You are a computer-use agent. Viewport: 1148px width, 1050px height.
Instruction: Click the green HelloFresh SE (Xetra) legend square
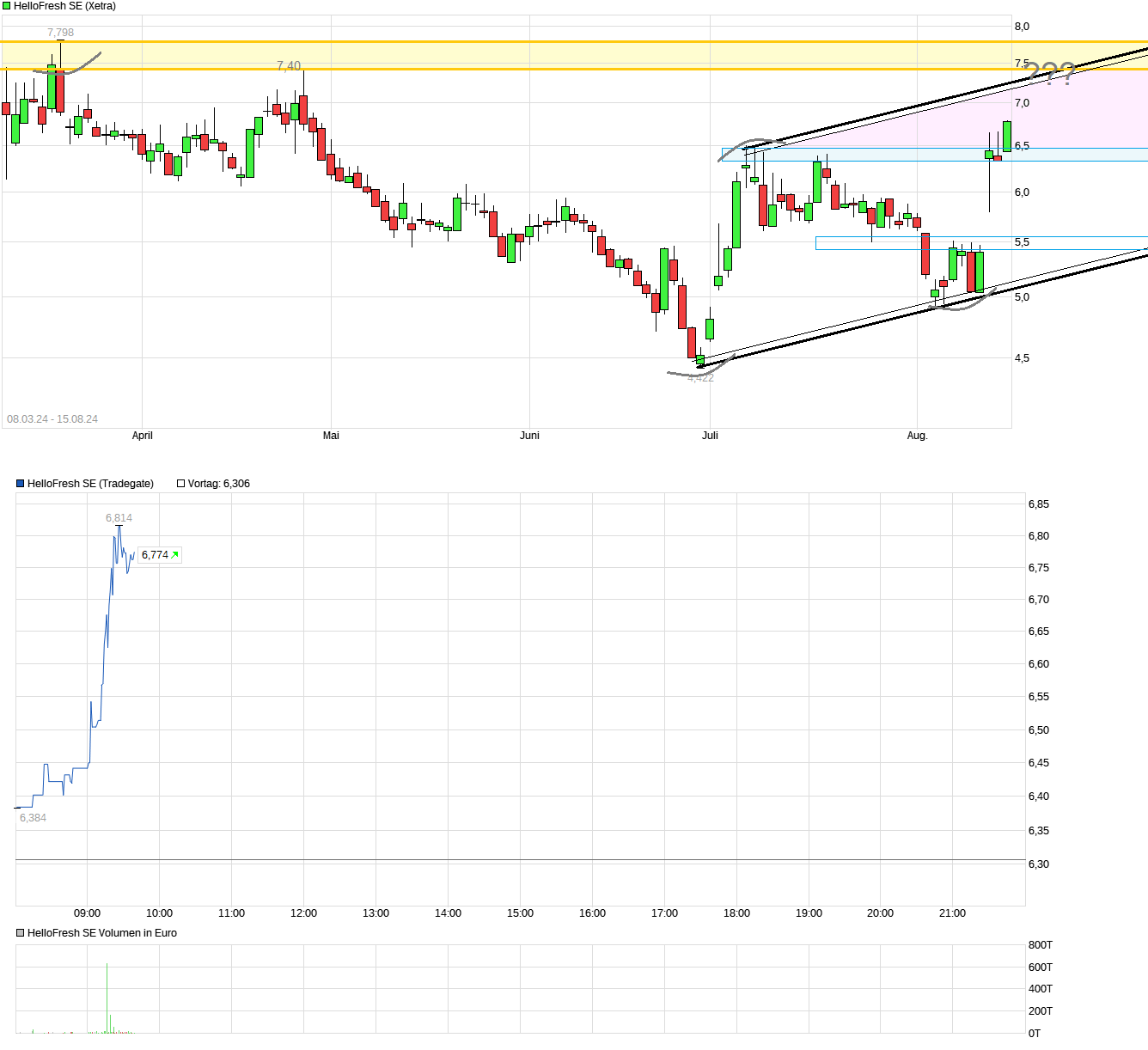(x=7, y=6)
